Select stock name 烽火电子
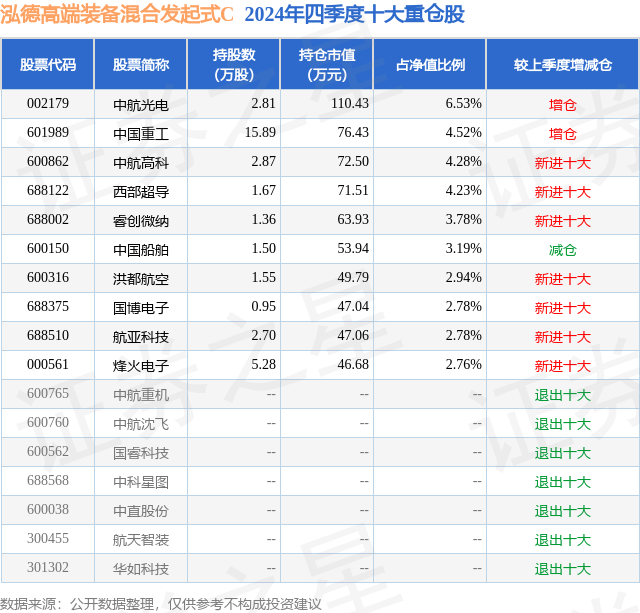The image size is (640, 613). [141, 366]
